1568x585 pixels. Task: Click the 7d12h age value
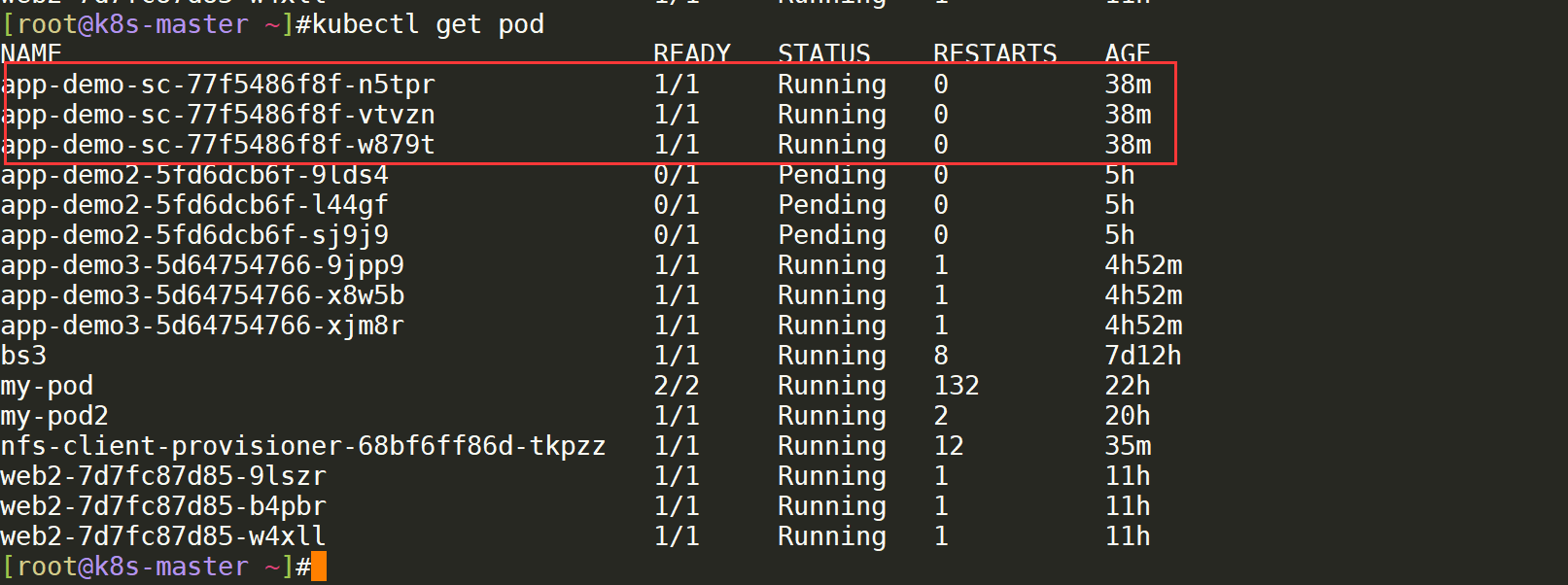pos(1143,356)
